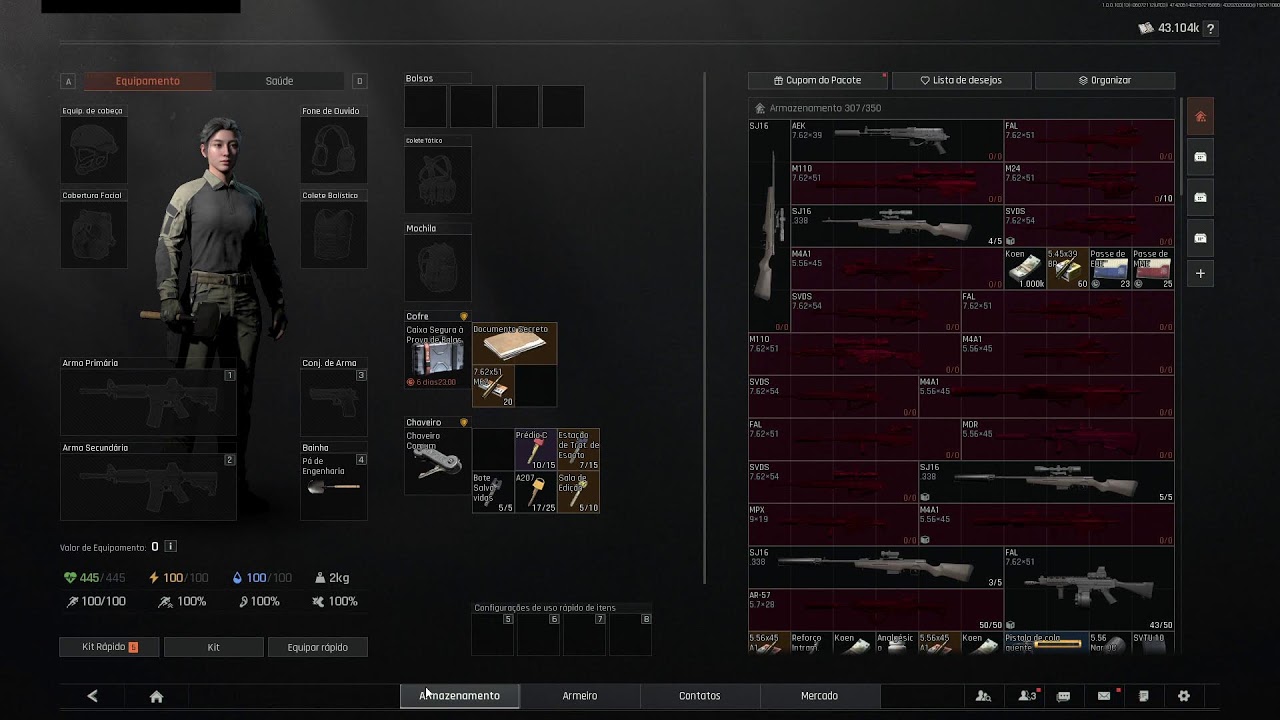The width and height of the screenshot is (1280, 720).
Task: Select the Chaveiro Comum keychain
Action: [437, 461]
